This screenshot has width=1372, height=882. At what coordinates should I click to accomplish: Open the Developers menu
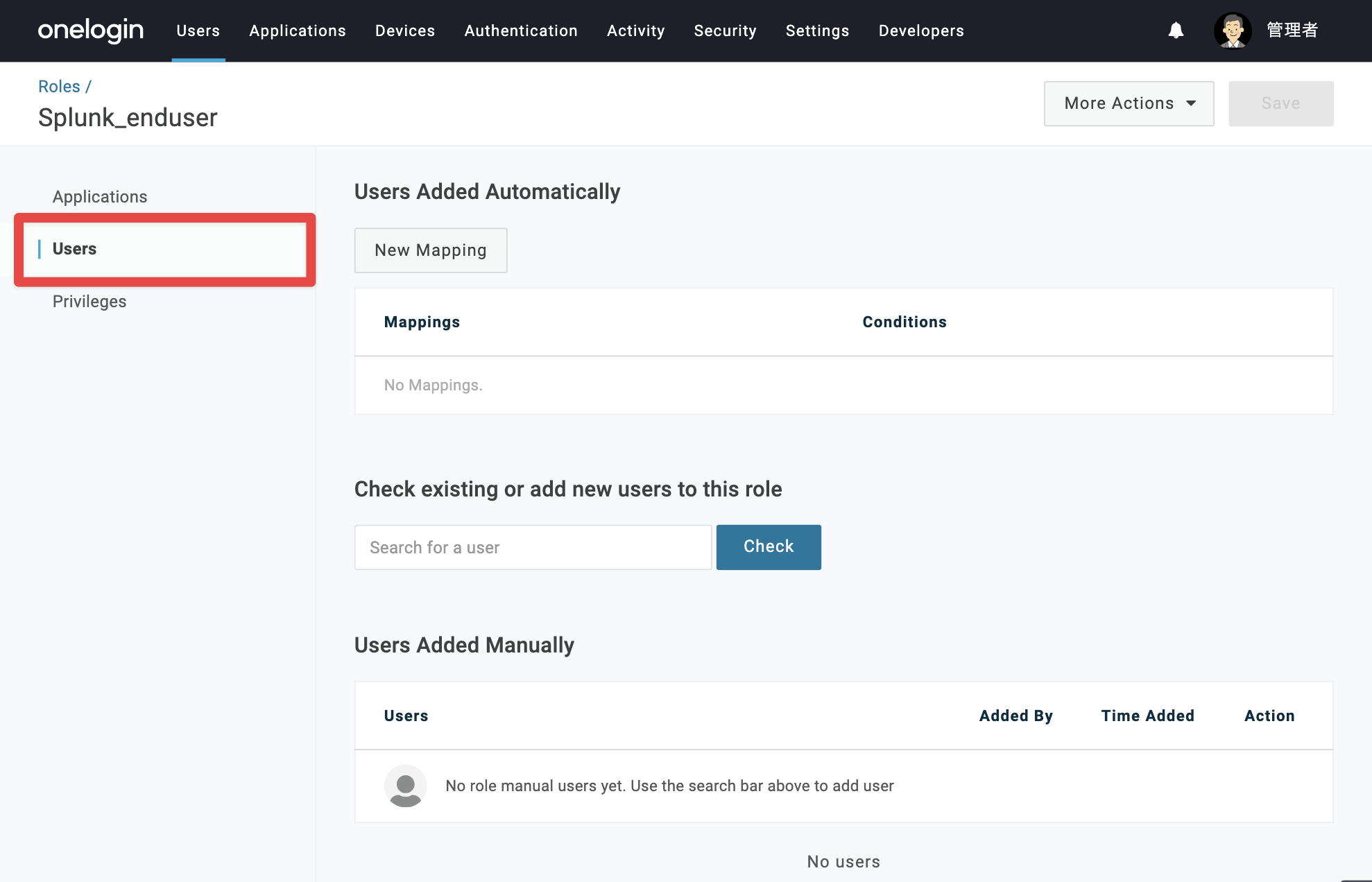coord(921,31)
